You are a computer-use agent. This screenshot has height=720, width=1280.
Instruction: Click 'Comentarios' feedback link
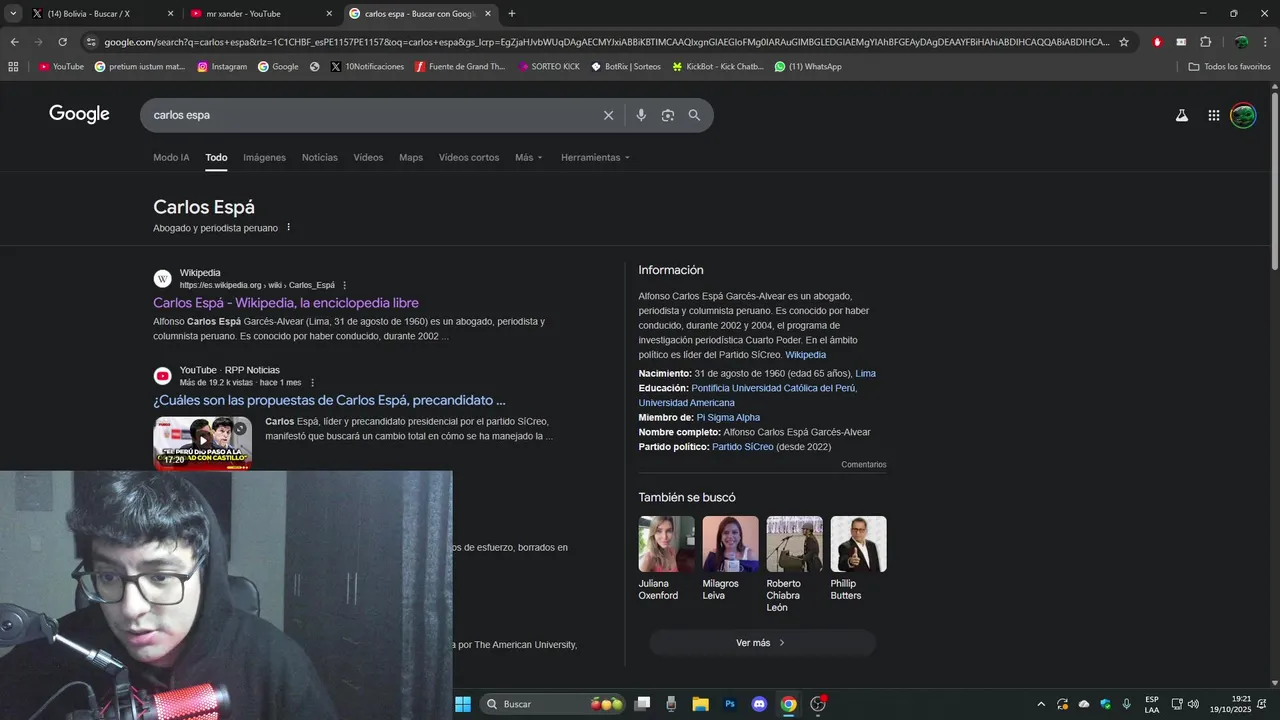(864, 465)
